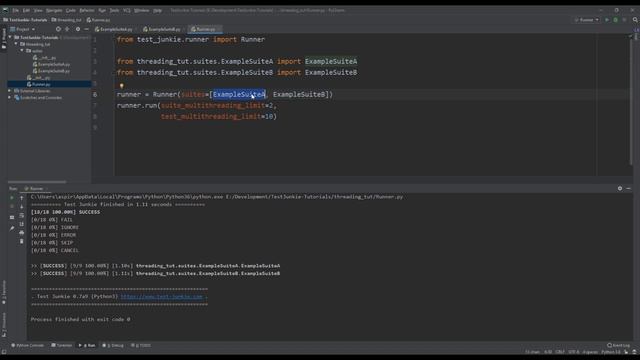The image size is (640, 360).
Task: Click the TestJunkie-Tutorials breadcrumb
Action: [x=25, y=20]
